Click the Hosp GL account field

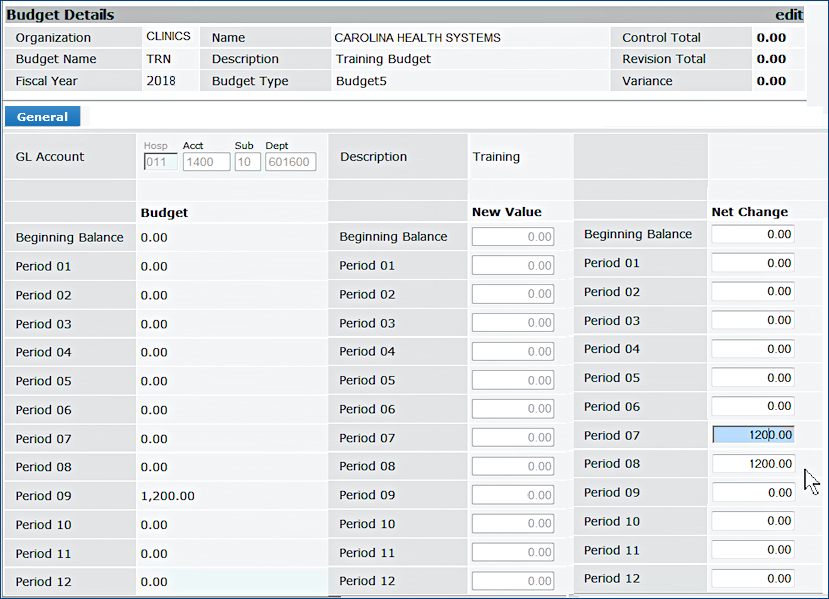click(161, 162)
